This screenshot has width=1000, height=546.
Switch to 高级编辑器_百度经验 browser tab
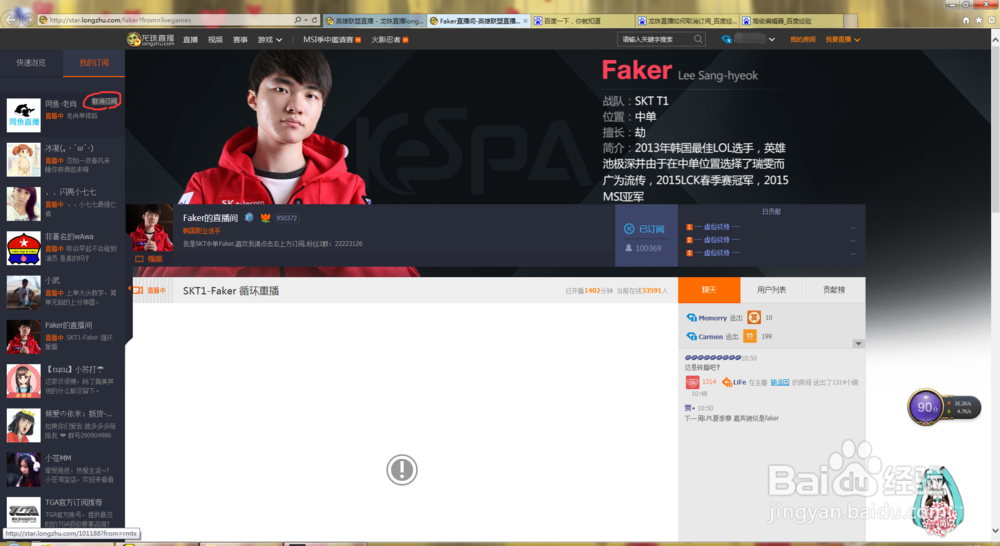[791, 21]
